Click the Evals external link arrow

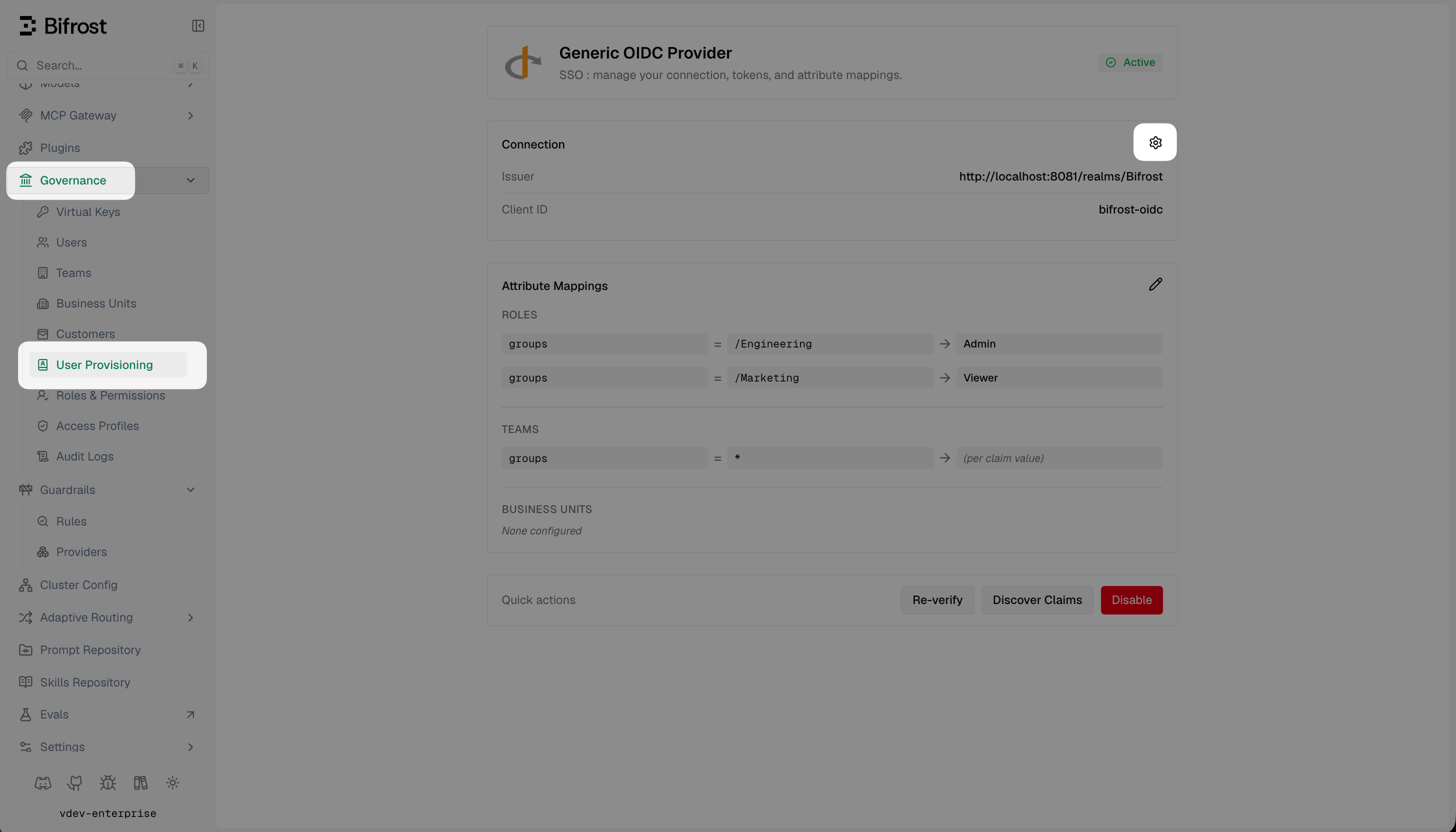tap(191, 715)
